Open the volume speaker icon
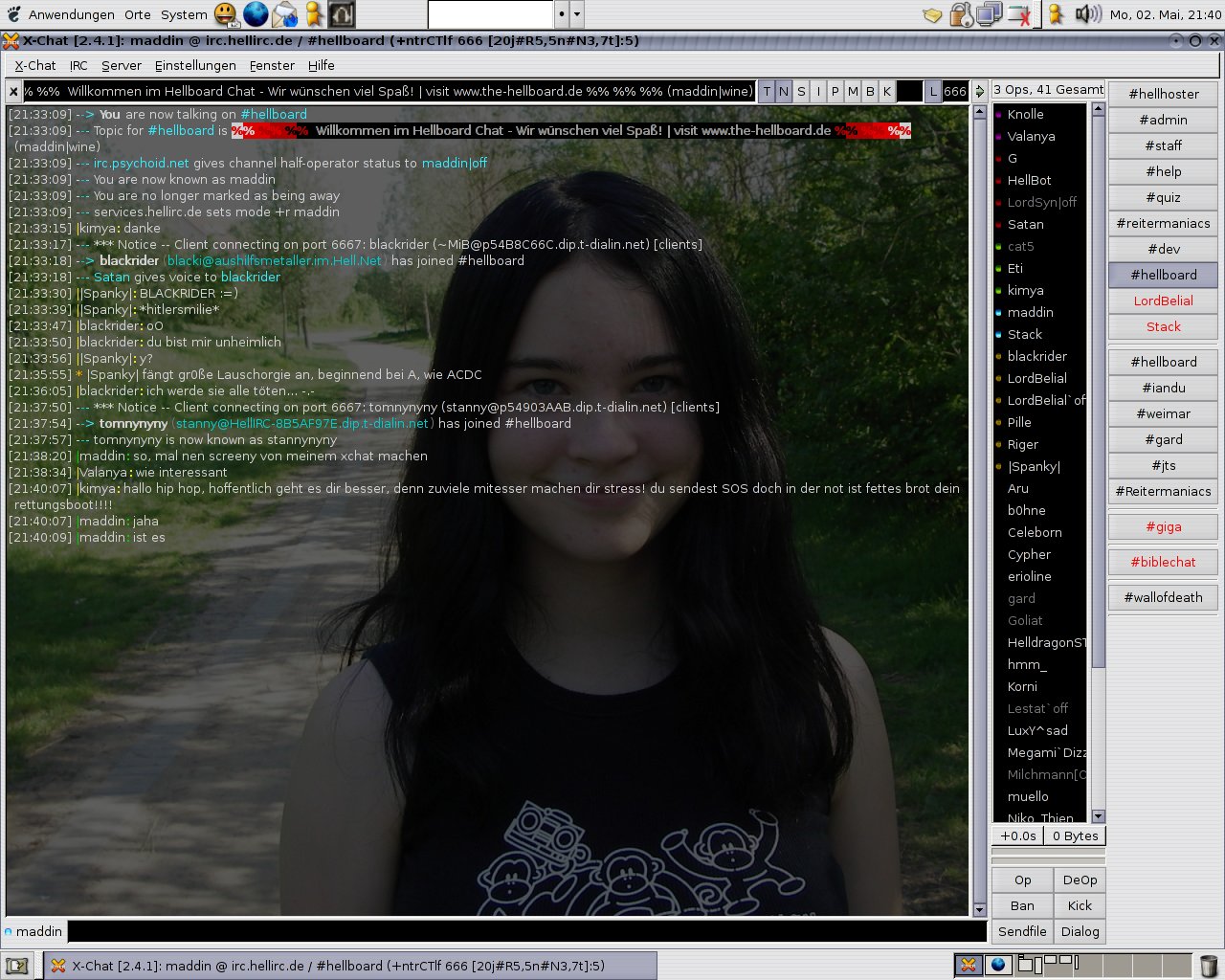Screen dimensions: 1225x980 click(x=1088, y=14)
